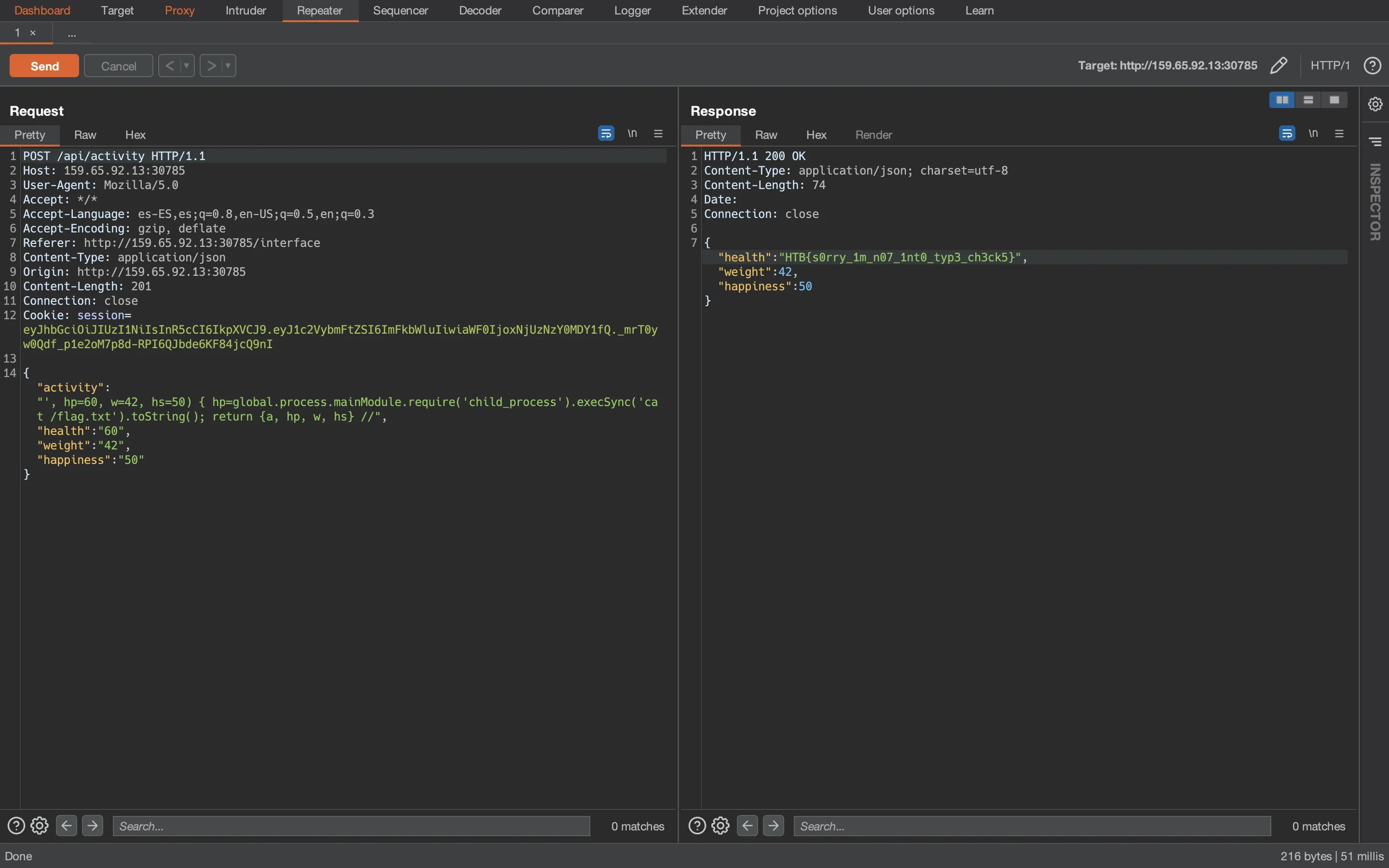Edit target with the pencil icon
The height and width of the screenshot is (868, 1389).
[x=1279, y=66]
